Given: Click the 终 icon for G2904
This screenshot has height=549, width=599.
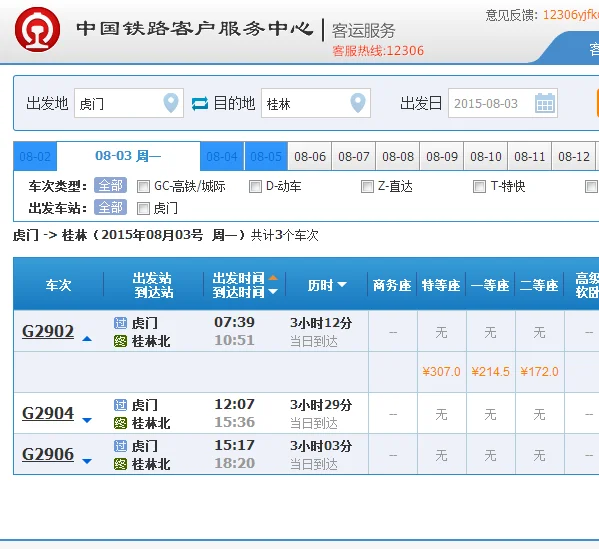Looking at the screenshot, I should [120, 423].
